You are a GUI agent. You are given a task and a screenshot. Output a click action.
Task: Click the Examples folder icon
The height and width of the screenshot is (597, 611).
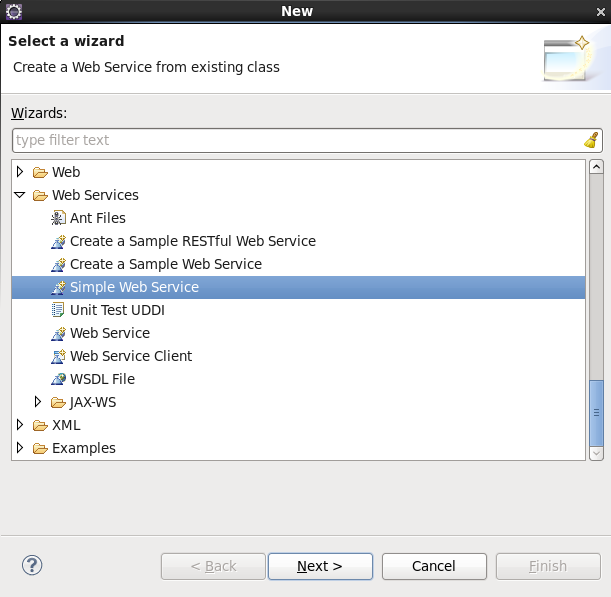coord(40,448)
